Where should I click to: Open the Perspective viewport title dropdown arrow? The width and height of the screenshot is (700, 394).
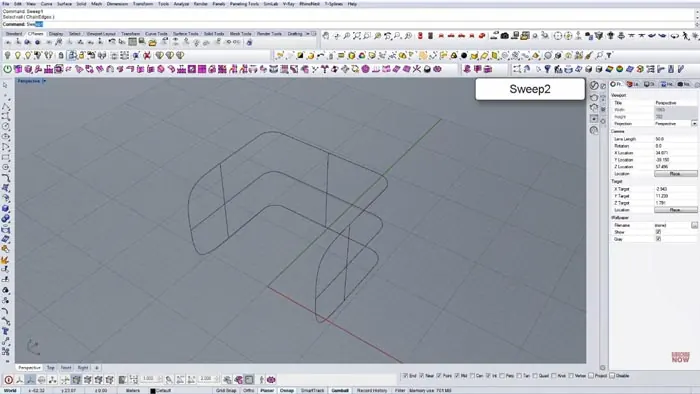tap(44, 81)
